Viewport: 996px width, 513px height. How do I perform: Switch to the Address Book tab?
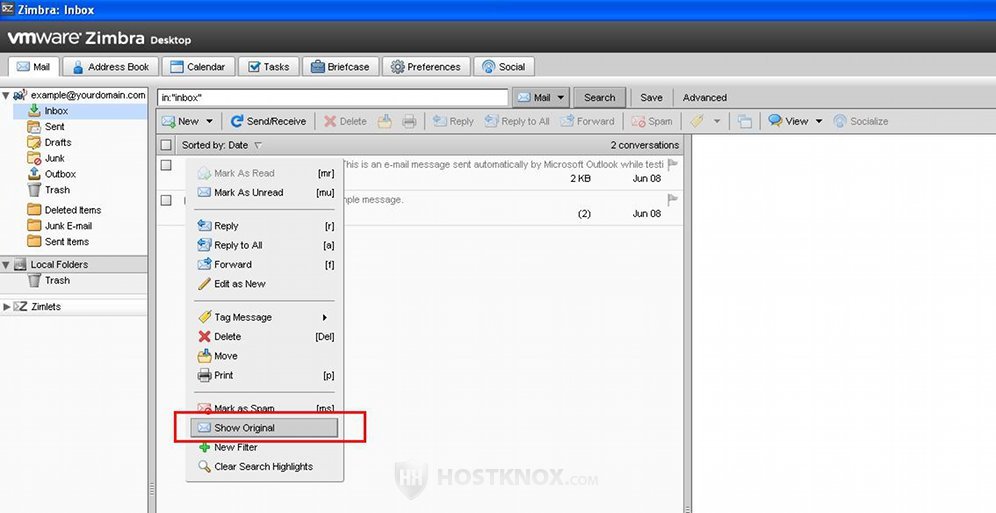(111, 67)
